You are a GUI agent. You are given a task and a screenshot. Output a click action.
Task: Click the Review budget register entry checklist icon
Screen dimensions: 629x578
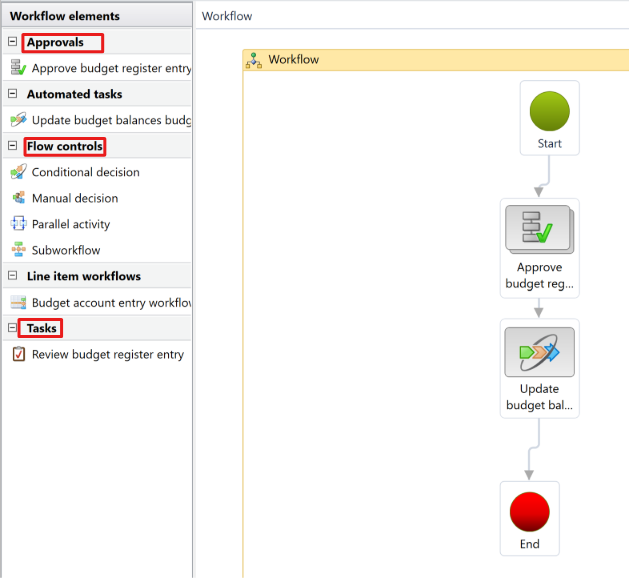(x=18, y=354)
